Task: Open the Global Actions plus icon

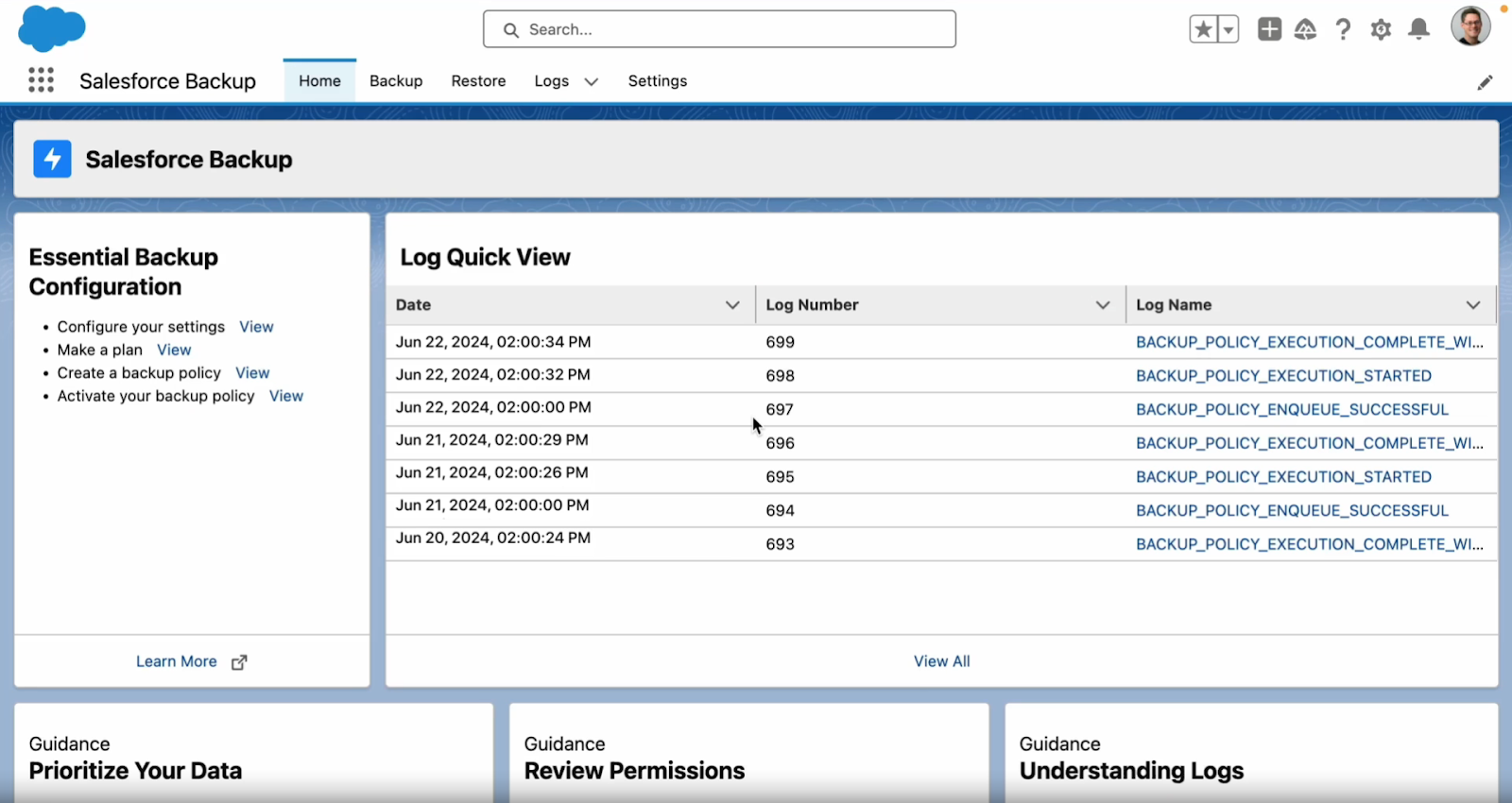Action: click(x=1269, y=29)
